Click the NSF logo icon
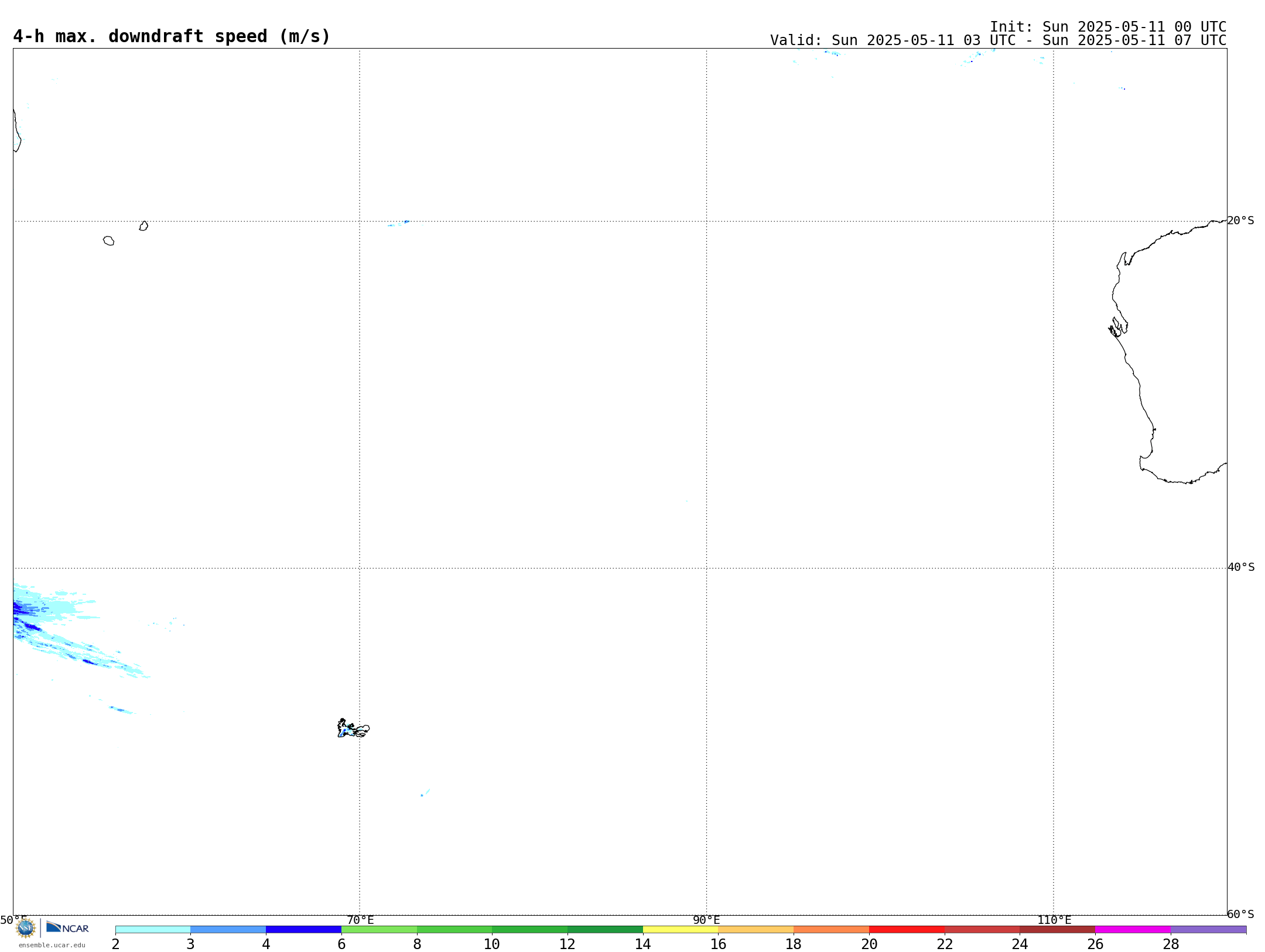1265x952 pixels. point(26,928)
